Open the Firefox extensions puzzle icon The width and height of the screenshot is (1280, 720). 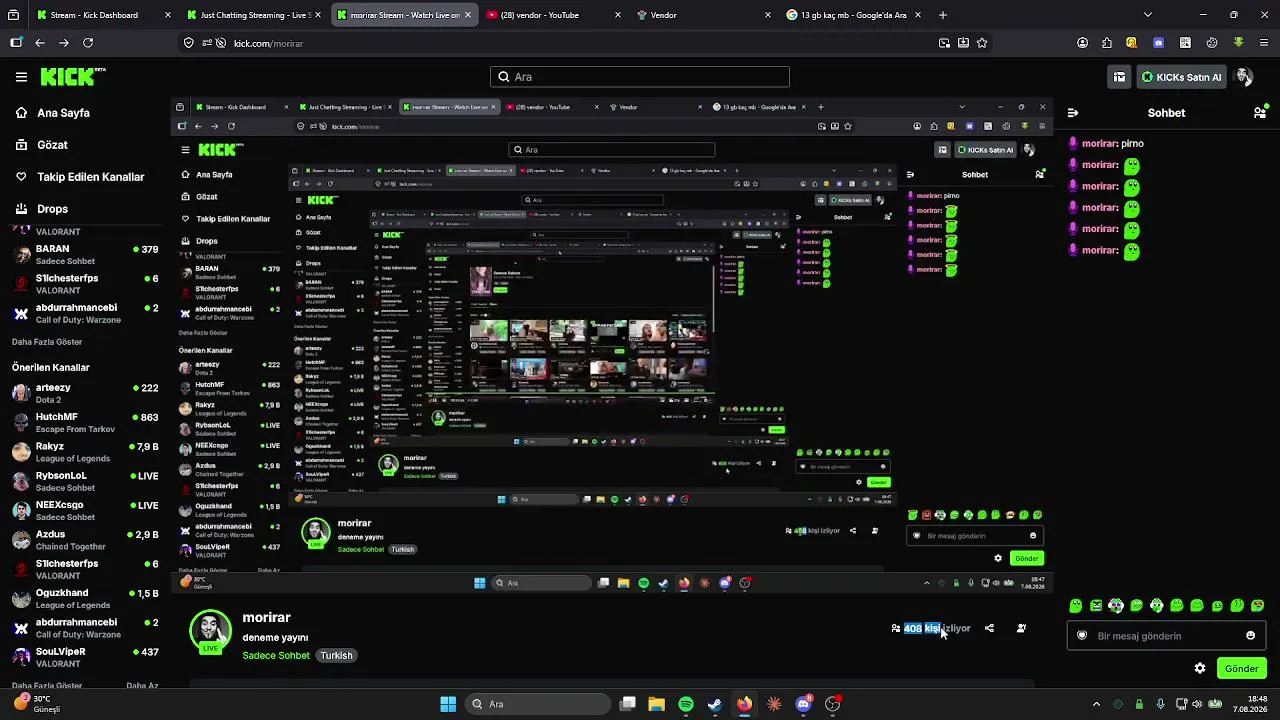pyautogui.click(x=1107, y=43)
